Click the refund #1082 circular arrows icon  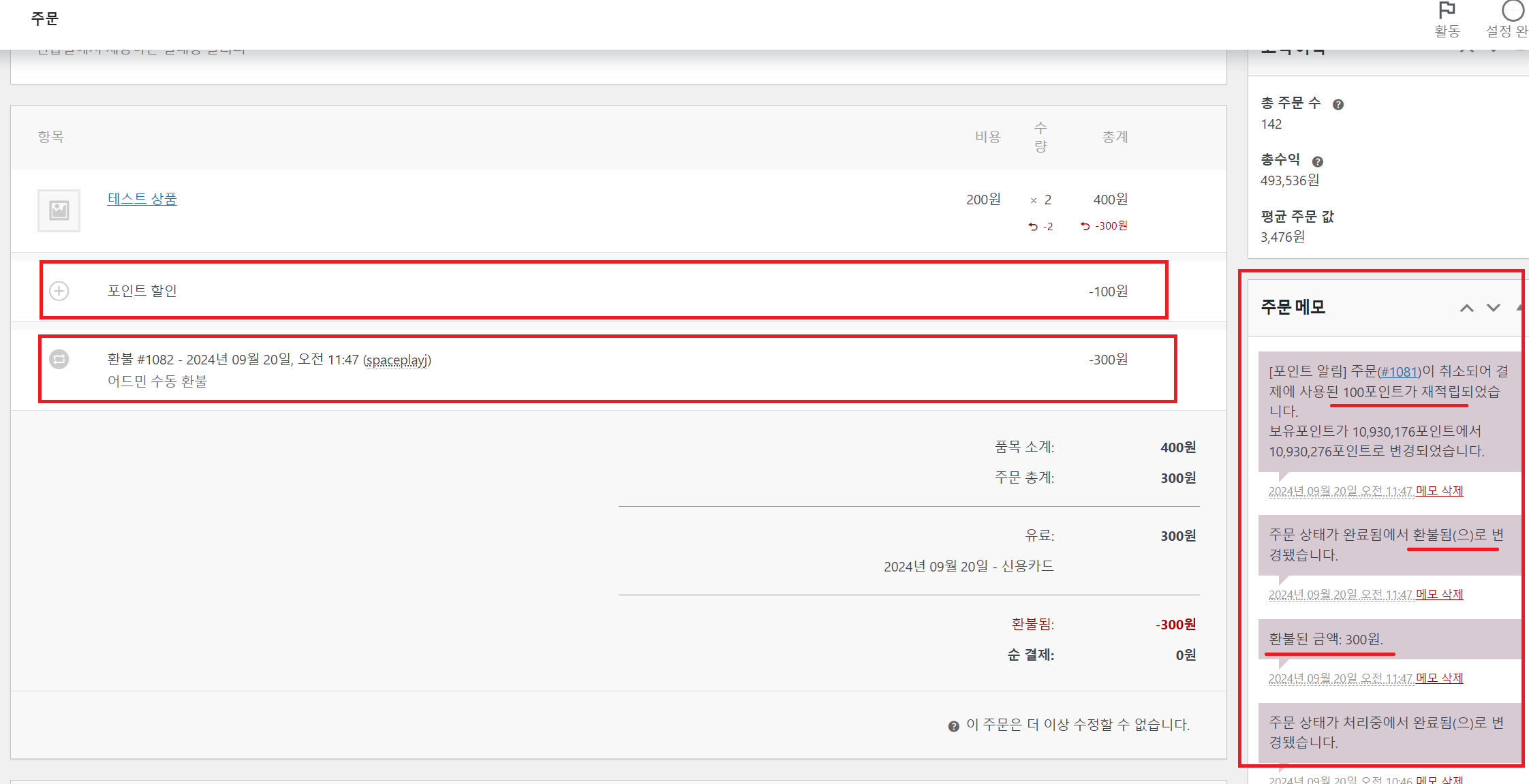point(59,359)
